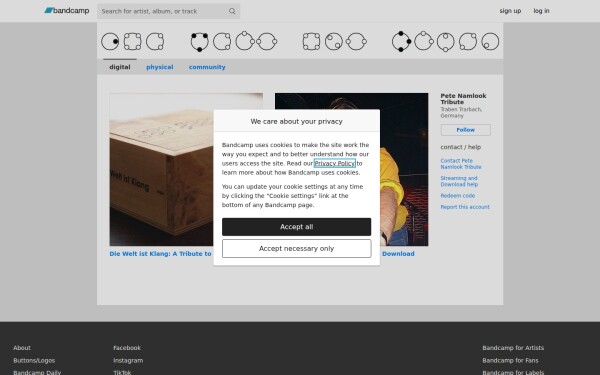
Task: Open the Privacy Policy link
Action: 334,163
